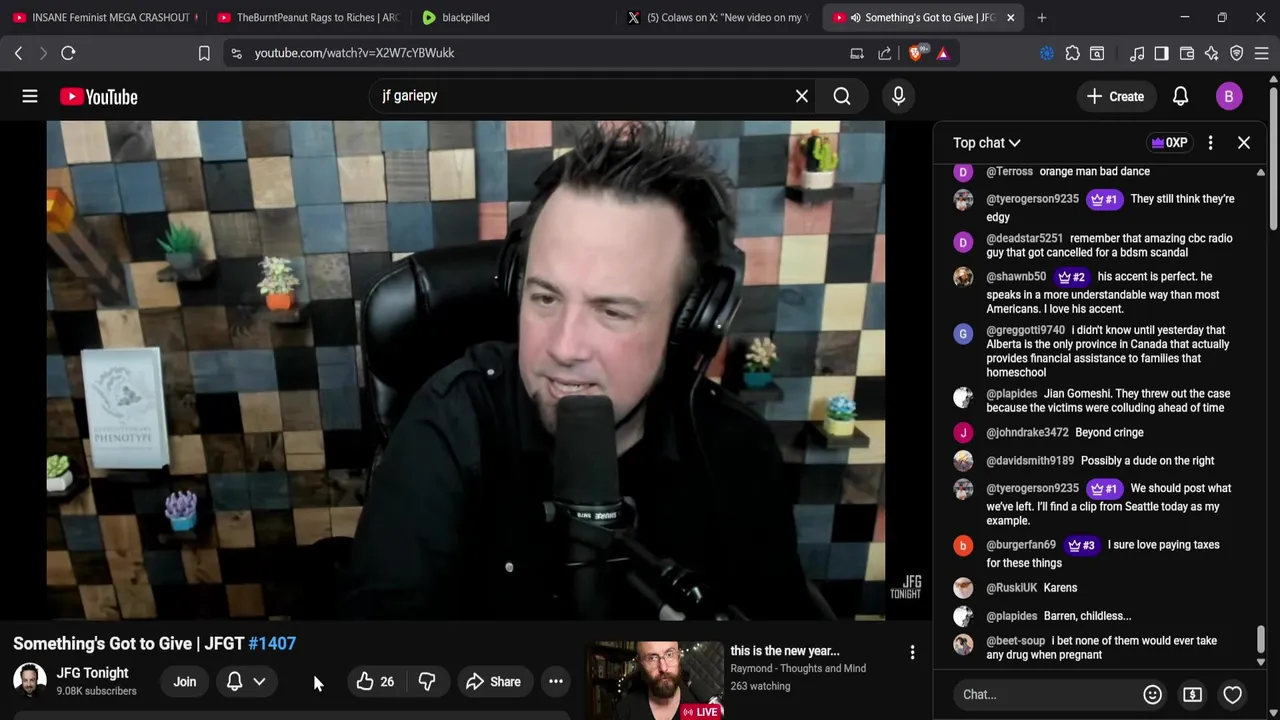
Task: Open the JFG Tonight channel avatar
Action: coord(30,681)
